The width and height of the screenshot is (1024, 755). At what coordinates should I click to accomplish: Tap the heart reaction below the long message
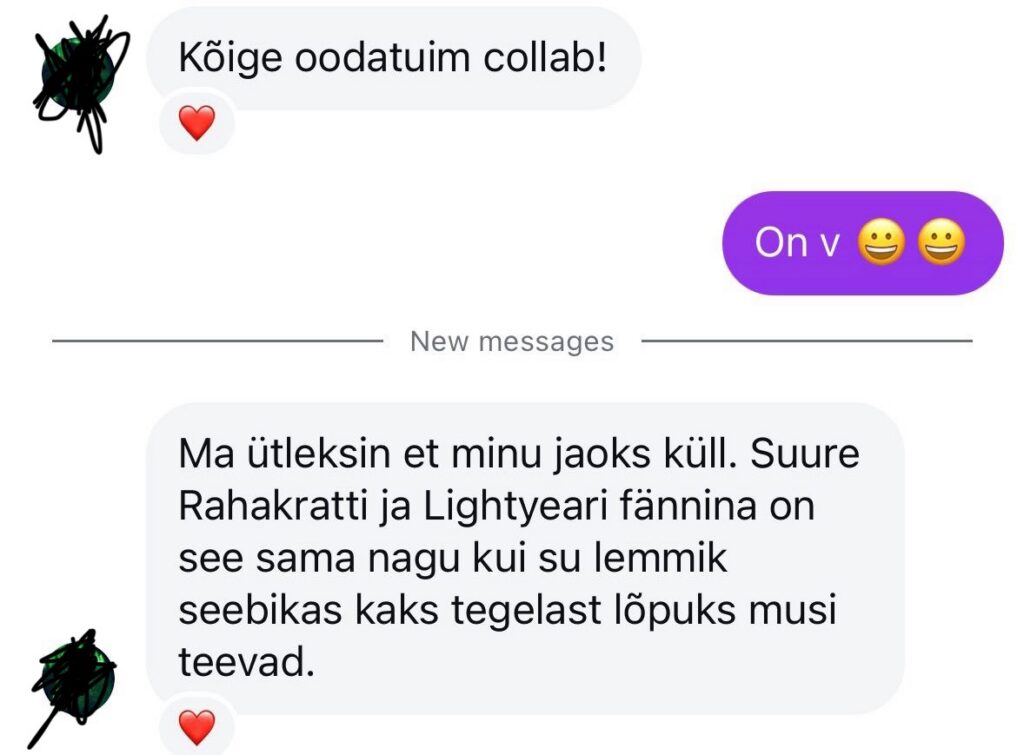[197, 727]
